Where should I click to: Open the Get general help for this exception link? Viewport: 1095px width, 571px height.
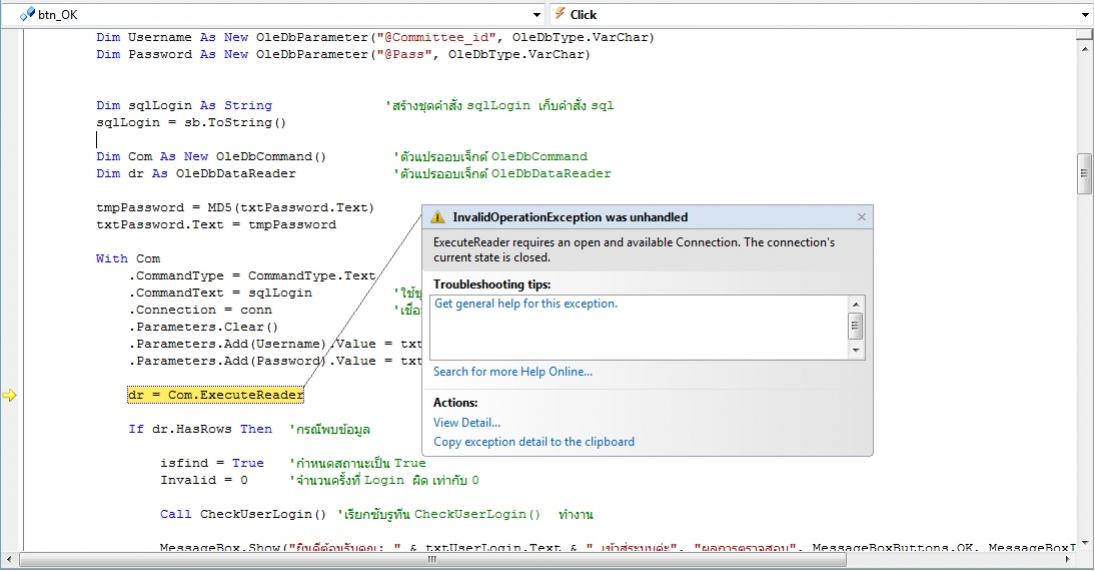526,303
